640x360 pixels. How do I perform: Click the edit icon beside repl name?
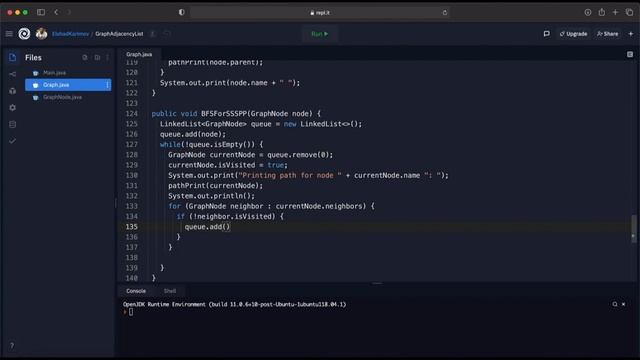(153, 34)
